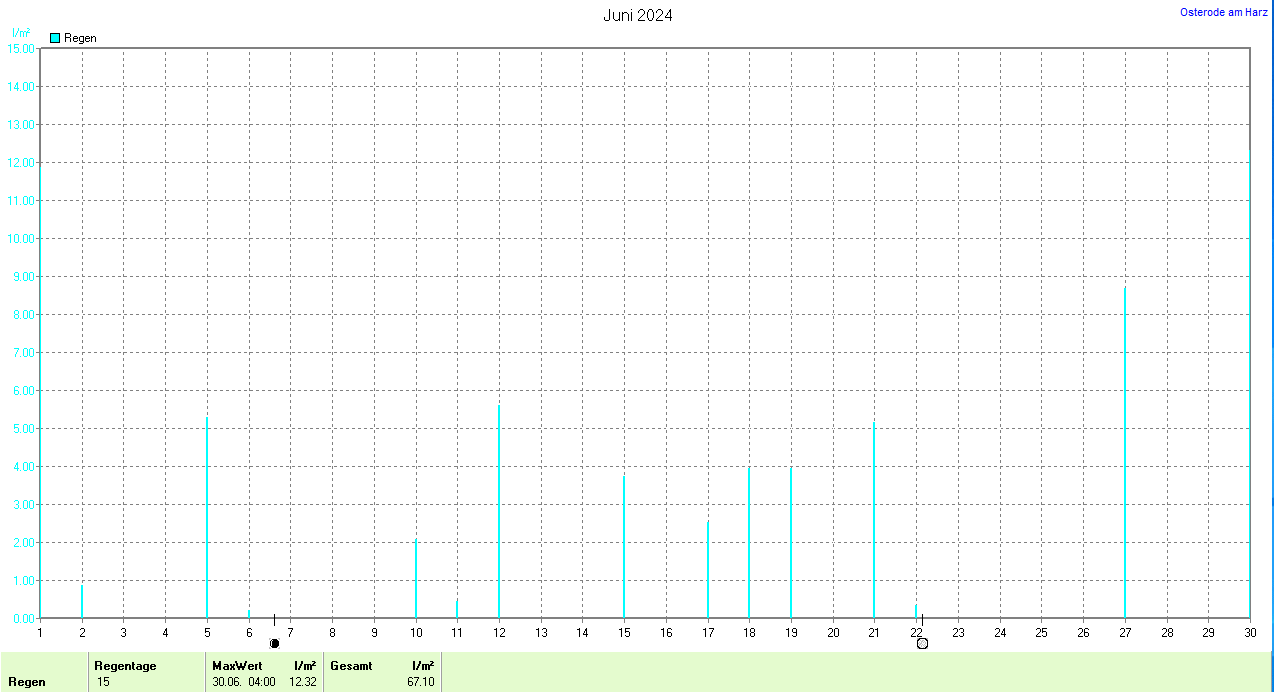Click the Gesamt column header

(350, 665)
